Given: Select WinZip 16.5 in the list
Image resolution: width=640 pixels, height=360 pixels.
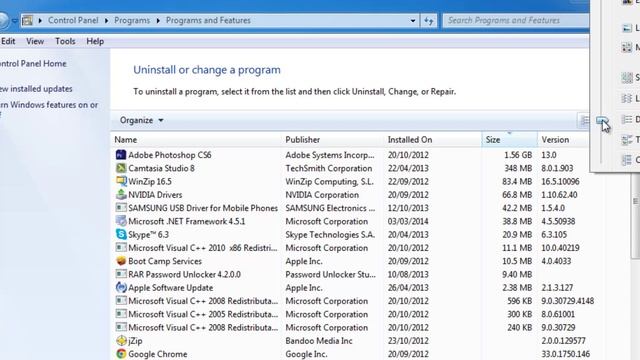Looking at the screenshot, I should click(x=150, y=182).
